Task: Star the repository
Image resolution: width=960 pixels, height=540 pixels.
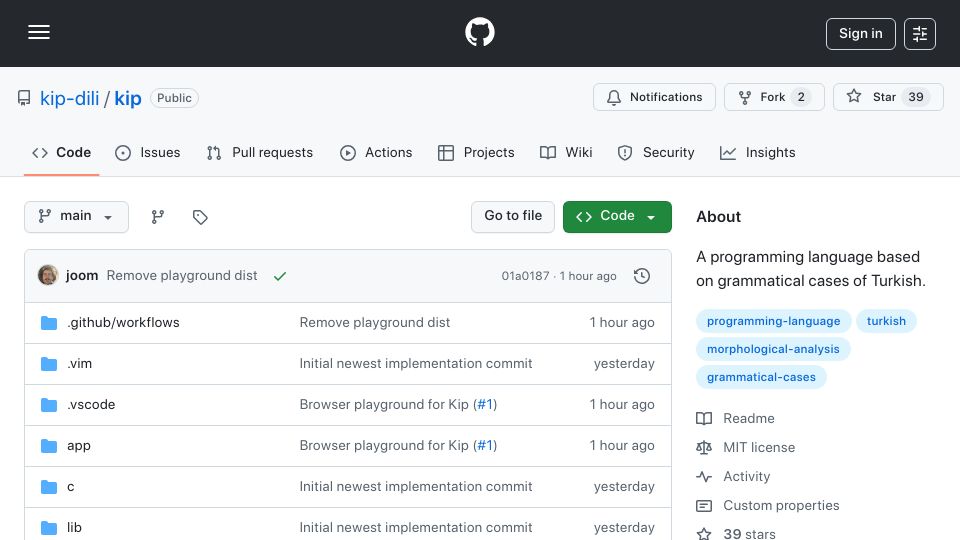Action: click(x=888, y=97)
